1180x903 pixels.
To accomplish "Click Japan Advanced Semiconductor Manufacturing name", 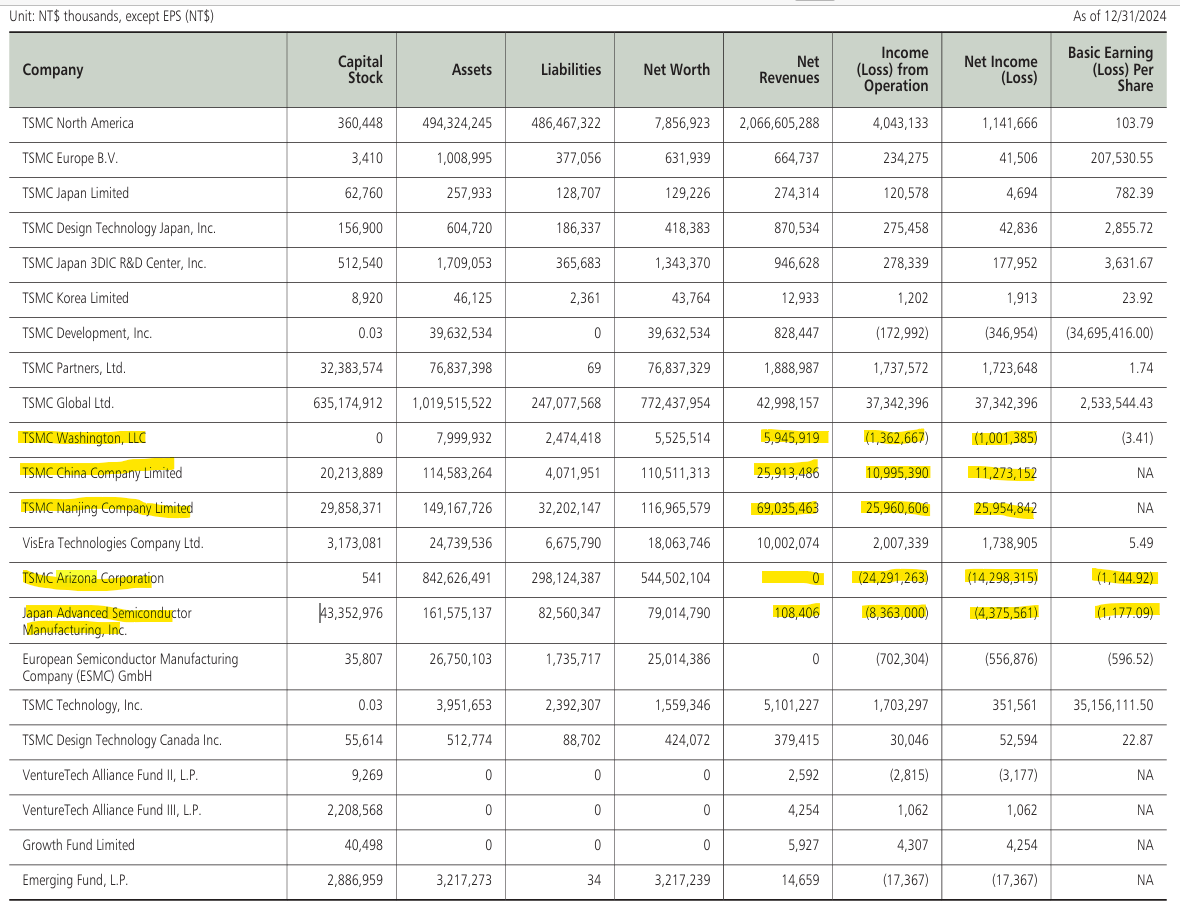I will point(106,622).
